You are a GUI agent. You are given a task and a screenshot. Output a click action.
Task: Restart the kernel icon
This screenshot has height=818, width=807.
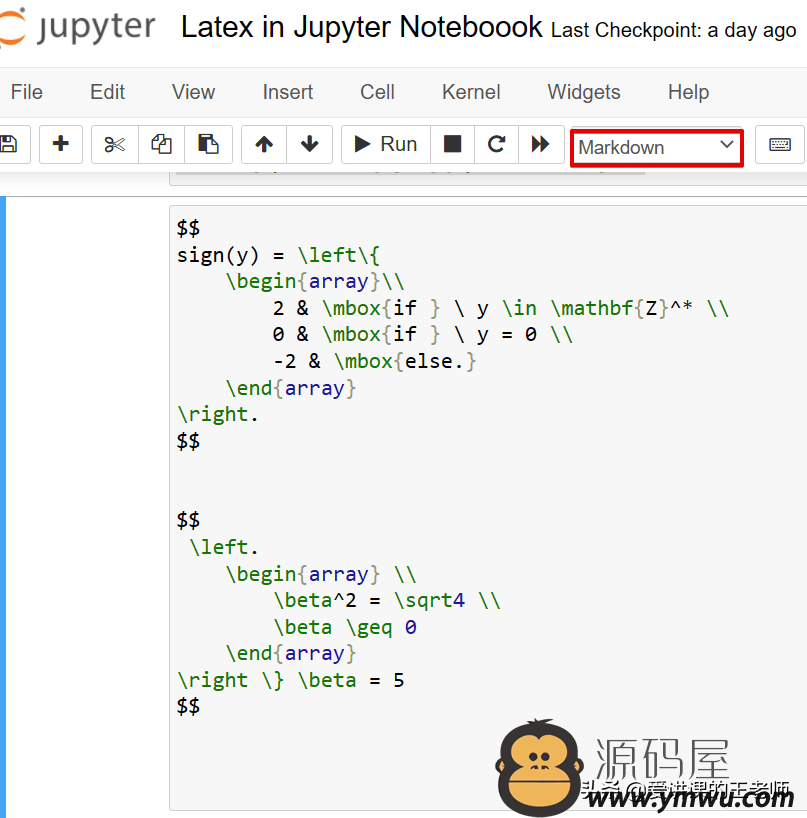[496, 144]
